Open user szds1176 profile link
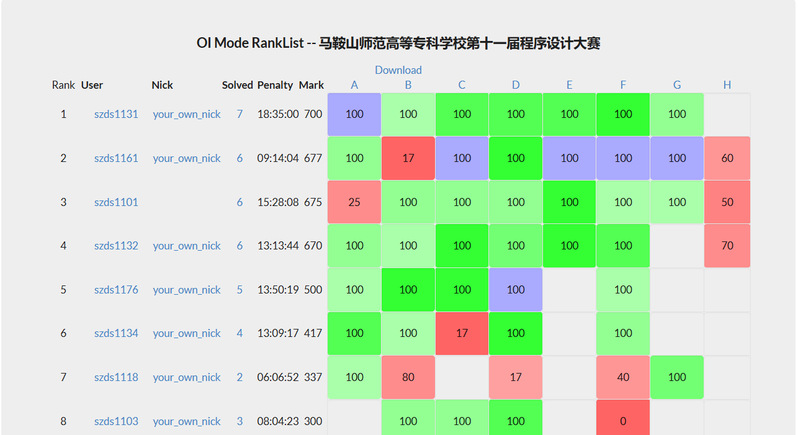Viewport: 798px width, 435px height. [x=116, y=290]
